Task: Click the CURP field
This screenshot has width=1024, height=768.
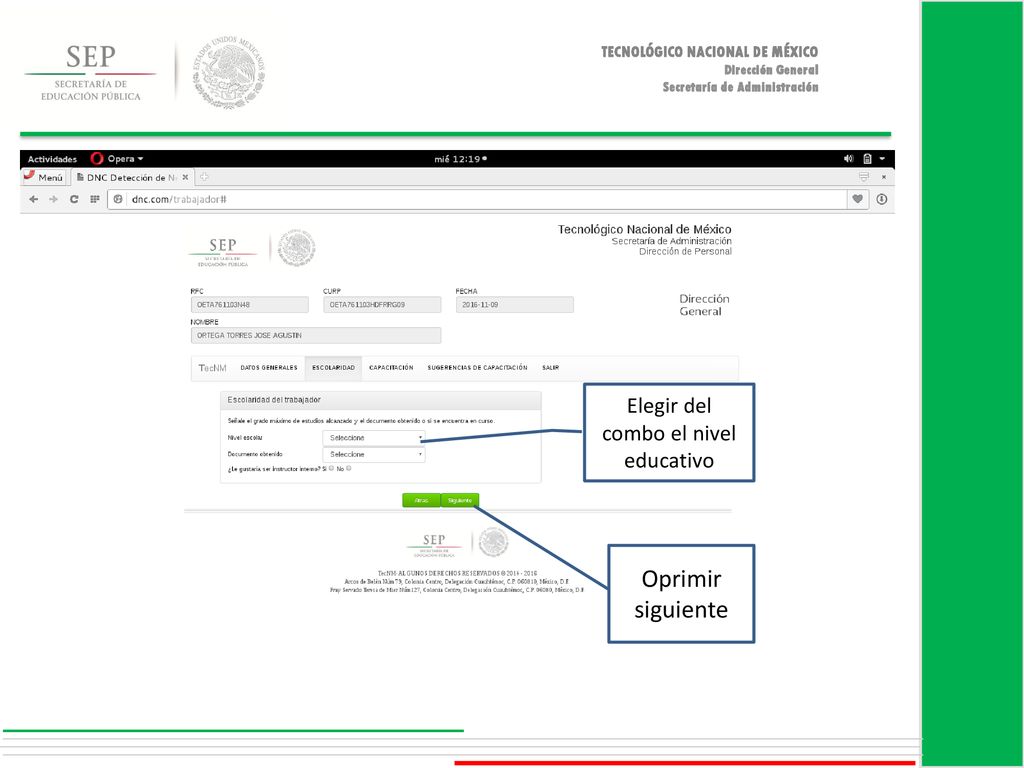Action: coord(382,304)
